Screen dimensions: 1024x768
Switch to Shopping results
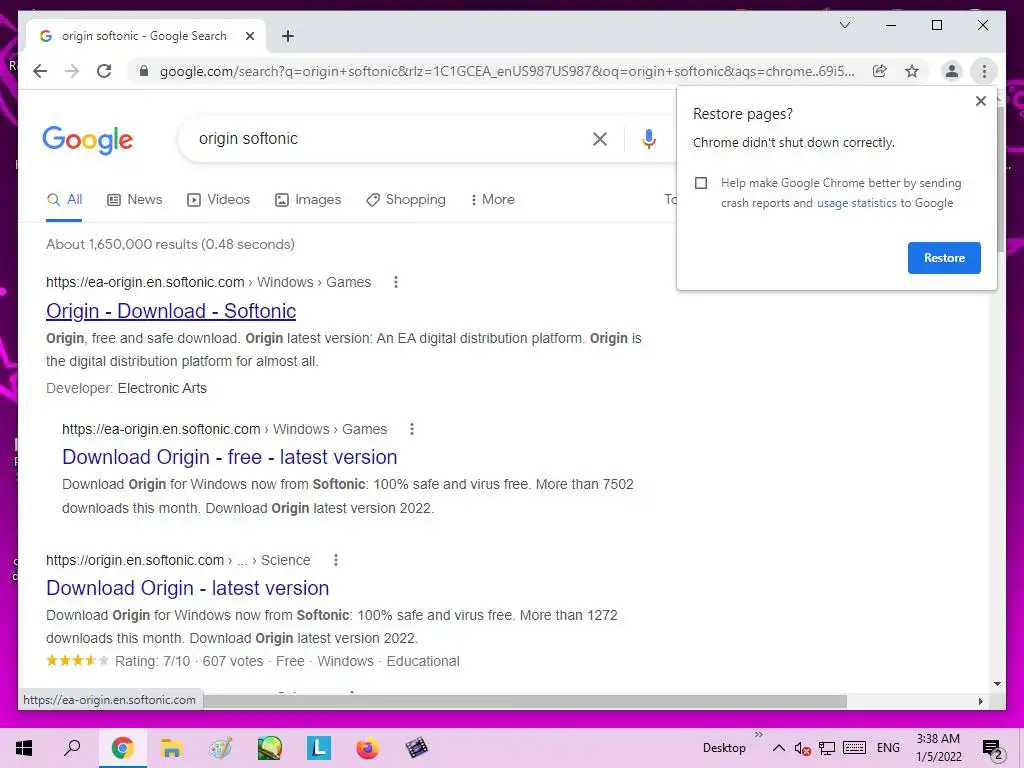pyautogui.click(x=406, y=200)
